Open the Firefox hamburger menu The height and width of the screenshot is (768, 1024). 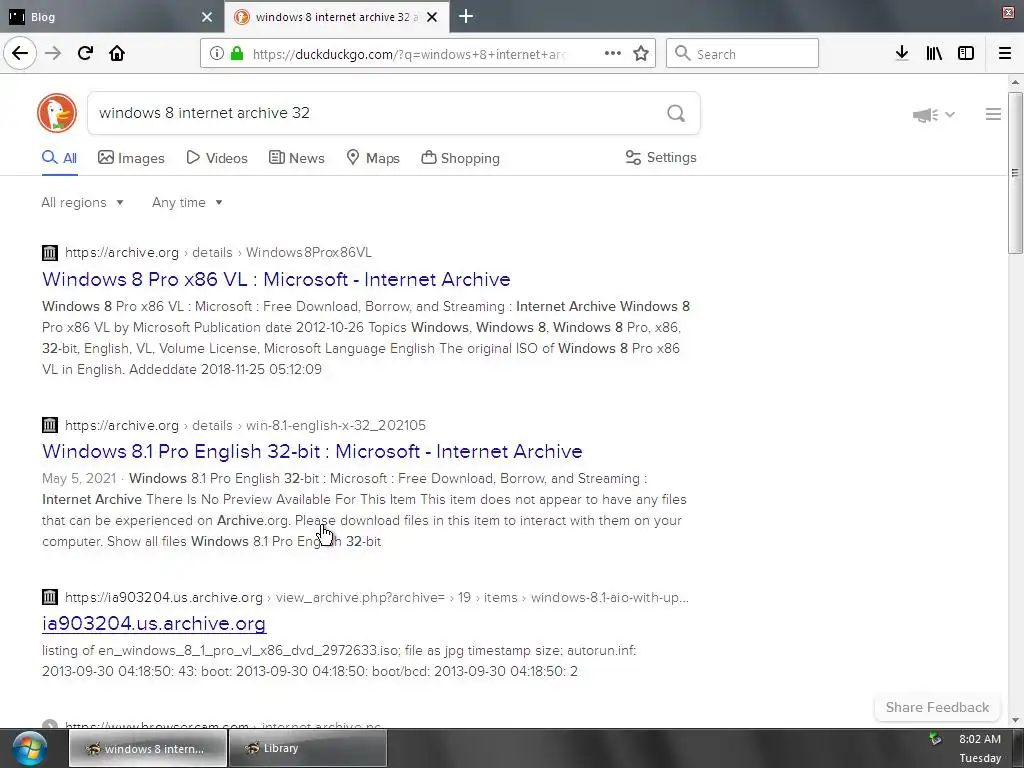(x=1005, y=54)
